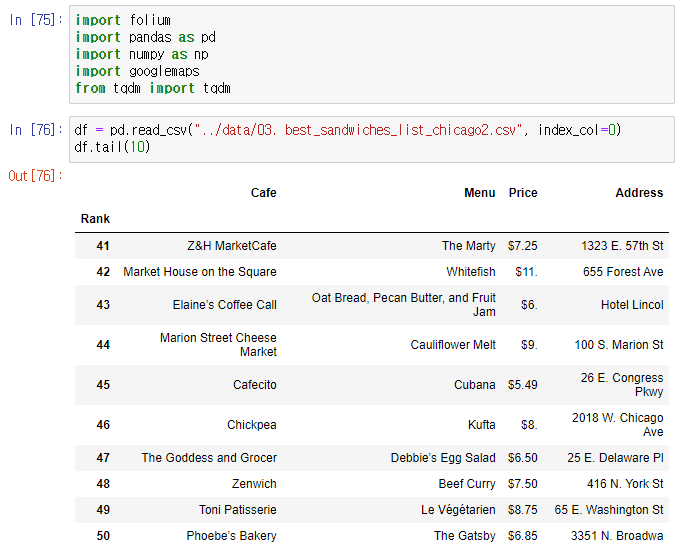This screenshot has width=679, height=552.
Task: Select the $8.75 price cell
Action: point(523,510)
